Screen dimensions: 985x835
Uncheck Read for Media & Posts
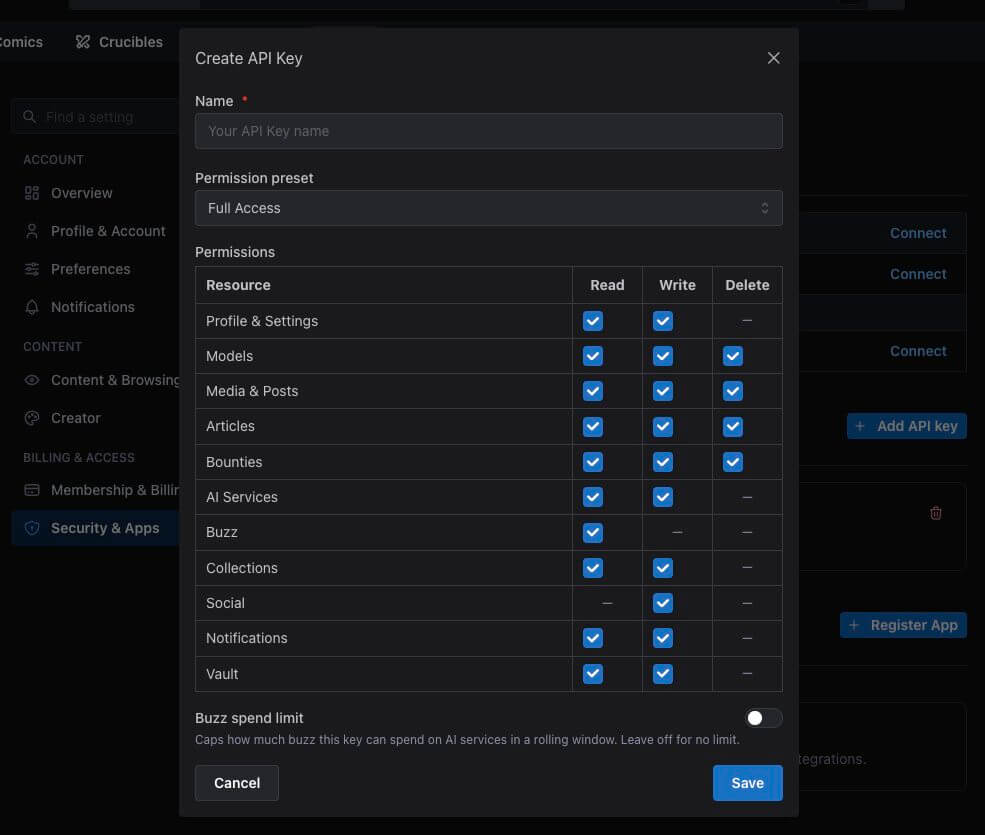coord(592,391)
